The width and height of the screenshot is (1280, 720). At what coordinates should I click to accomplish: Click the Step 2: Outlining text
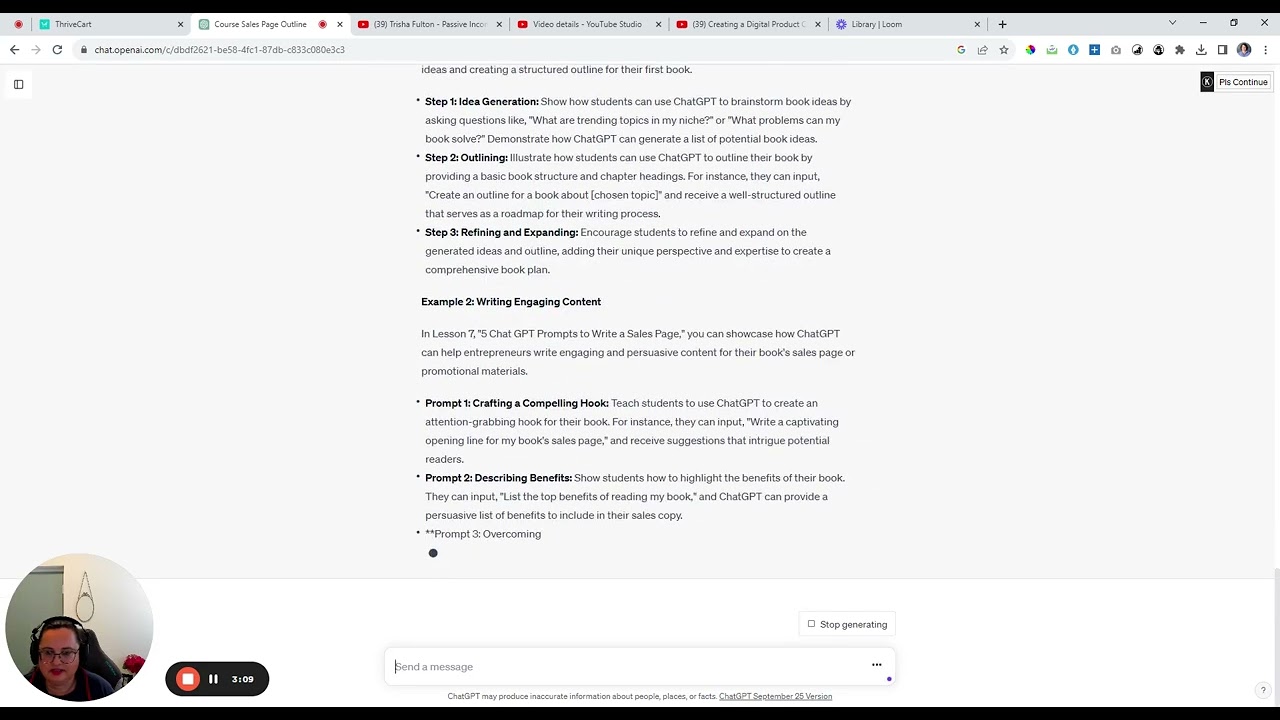pyautogui.click(x=466, y=158)
